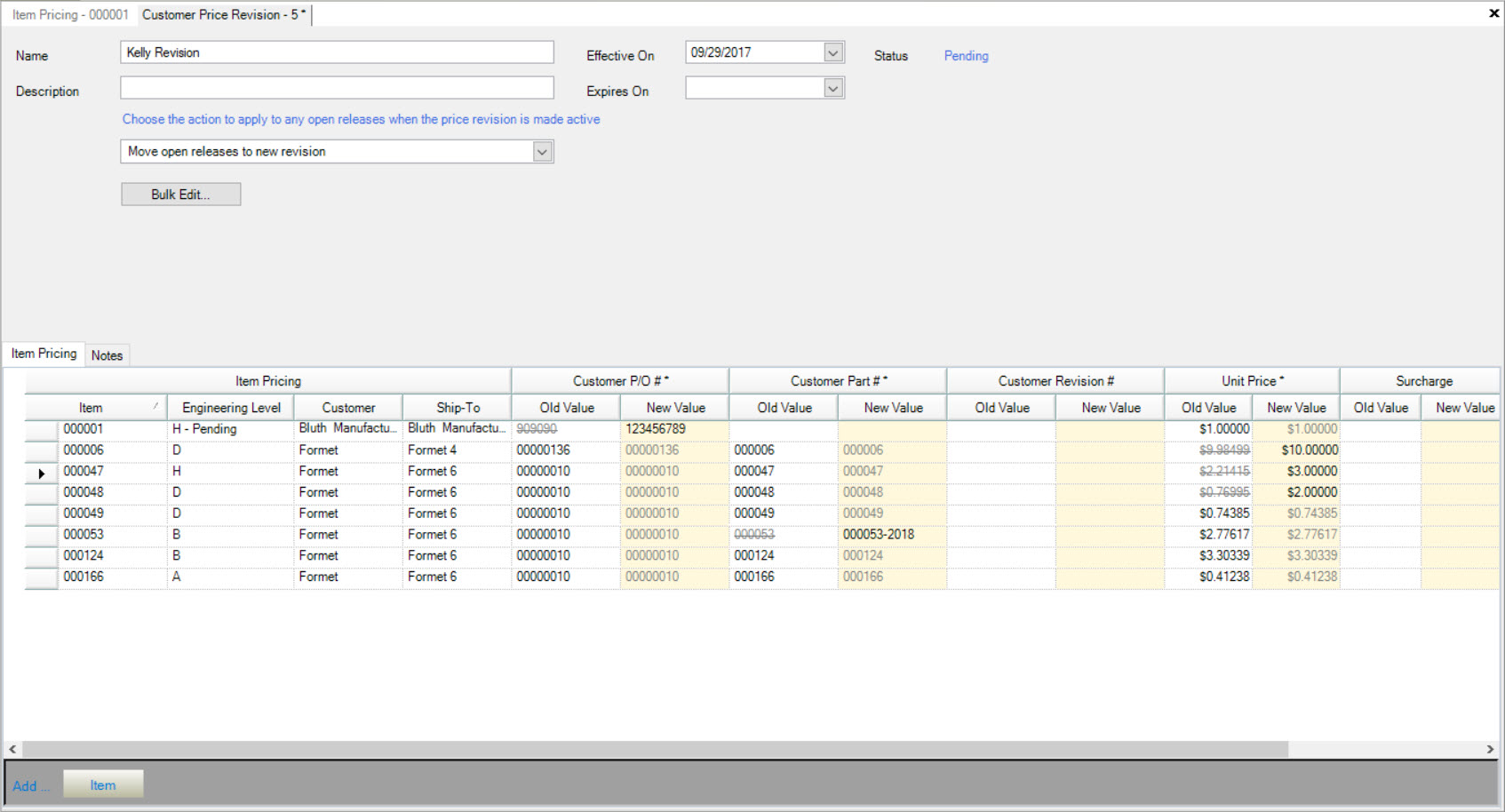The height and width of the screenshot is (812, 1505).
Task: Click right arrow of horizontal scrollbar
Action: 1490,750
